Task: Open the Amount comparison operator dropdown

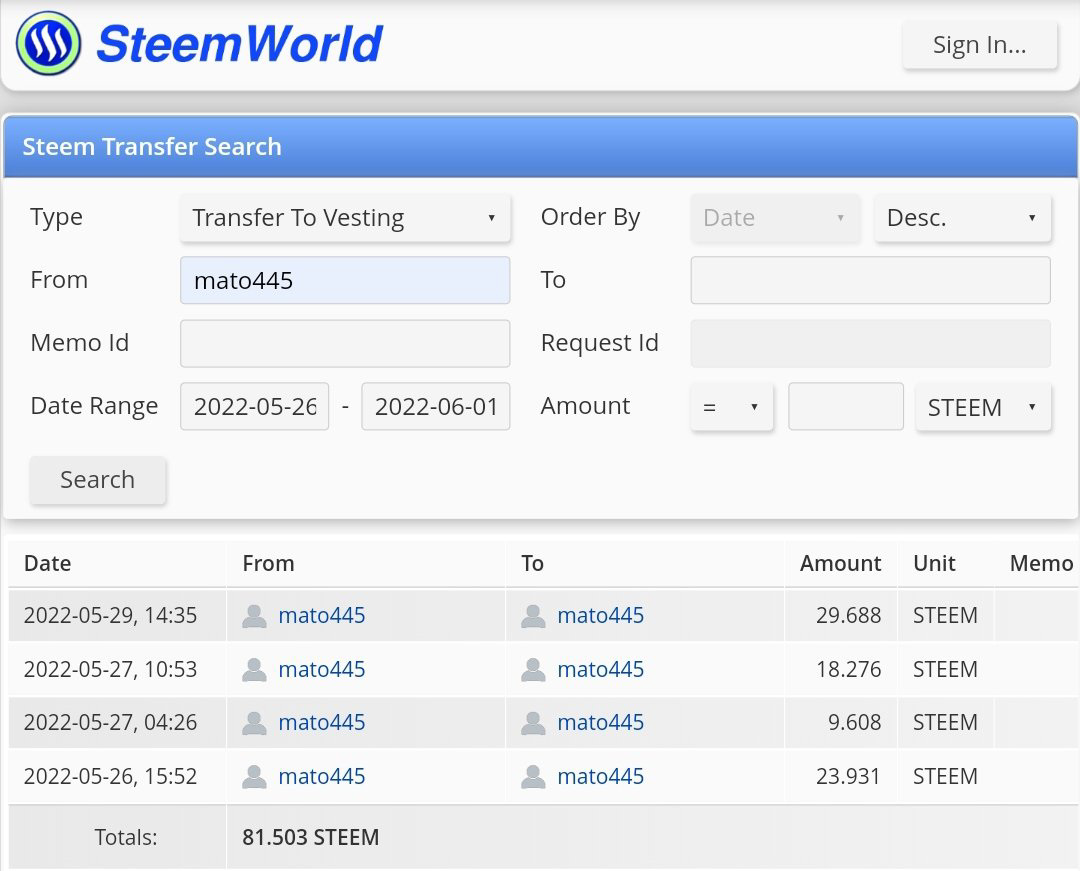Action: 731,407
